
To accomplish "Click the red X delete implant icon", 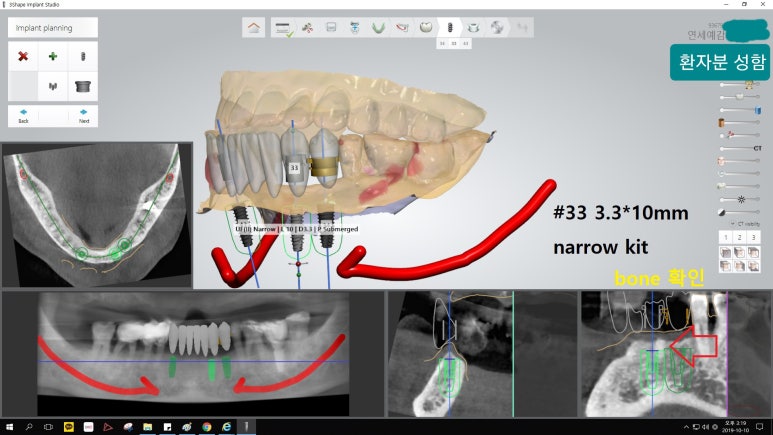I will [23, 57].
